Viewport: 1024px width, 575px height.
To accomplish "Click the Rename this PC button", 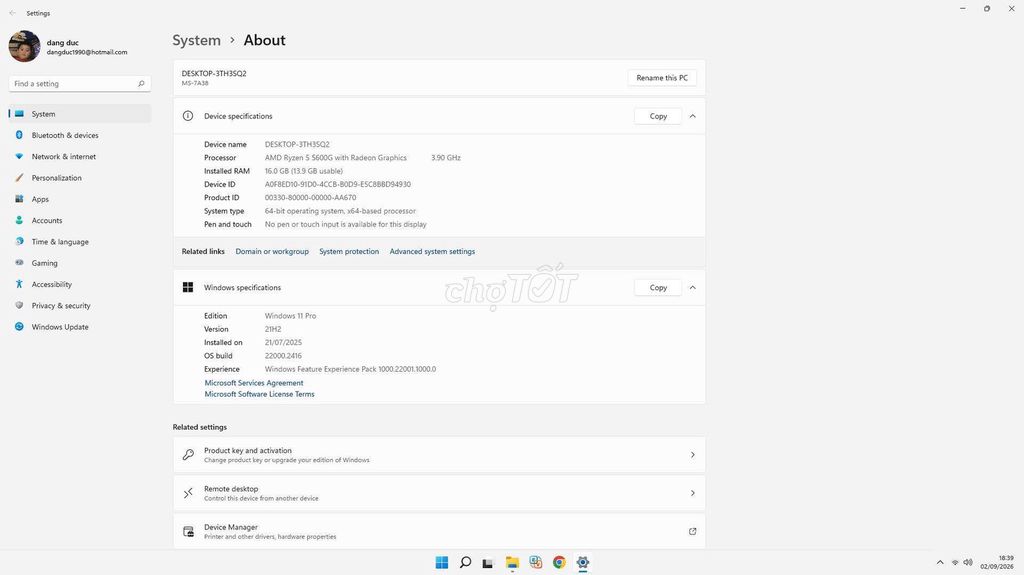I will (662, 78).
